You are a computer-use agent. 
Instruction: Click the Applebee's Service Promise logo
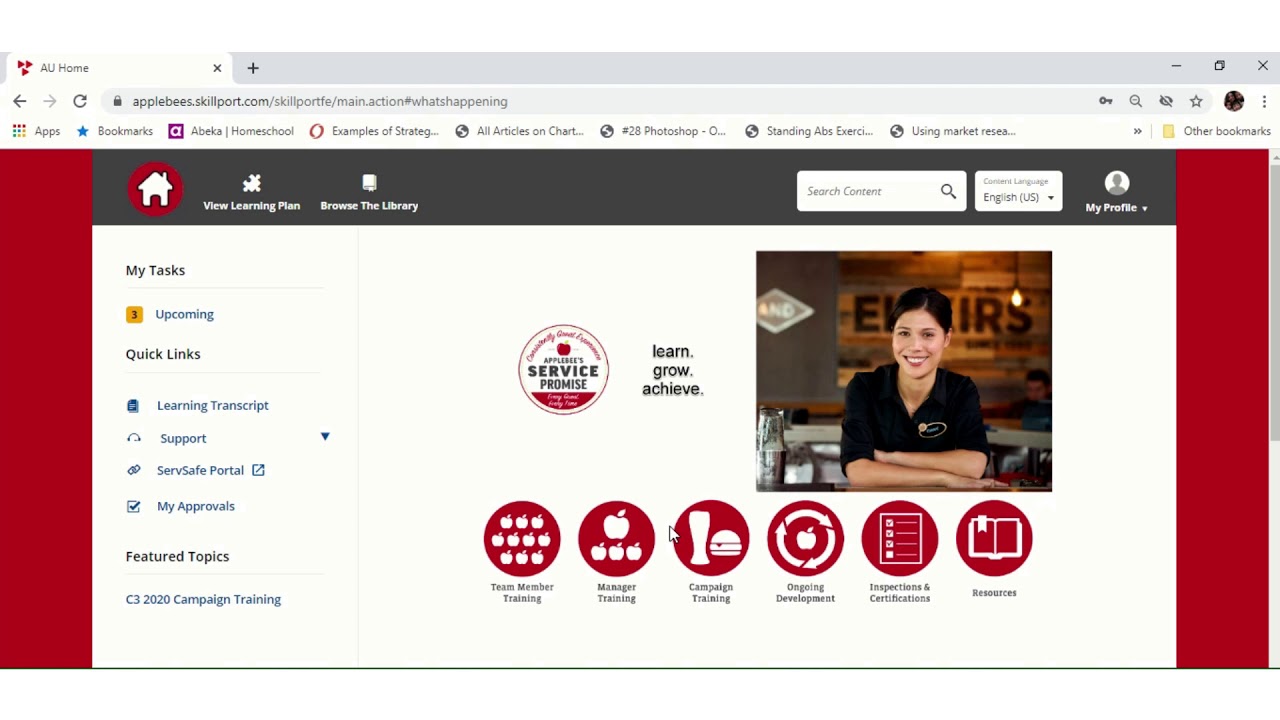pos(563,369)
